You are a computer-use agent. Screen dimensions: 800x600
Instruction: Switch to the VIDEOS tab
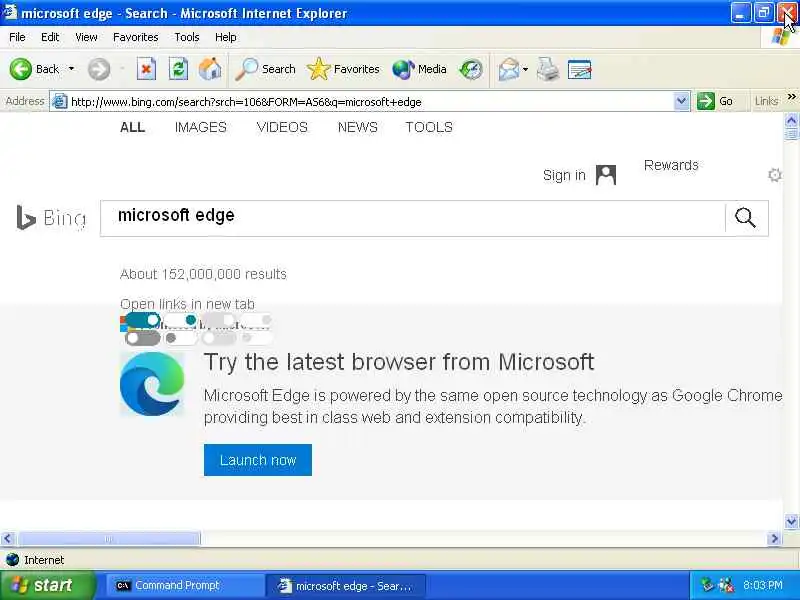coord(282,127)
